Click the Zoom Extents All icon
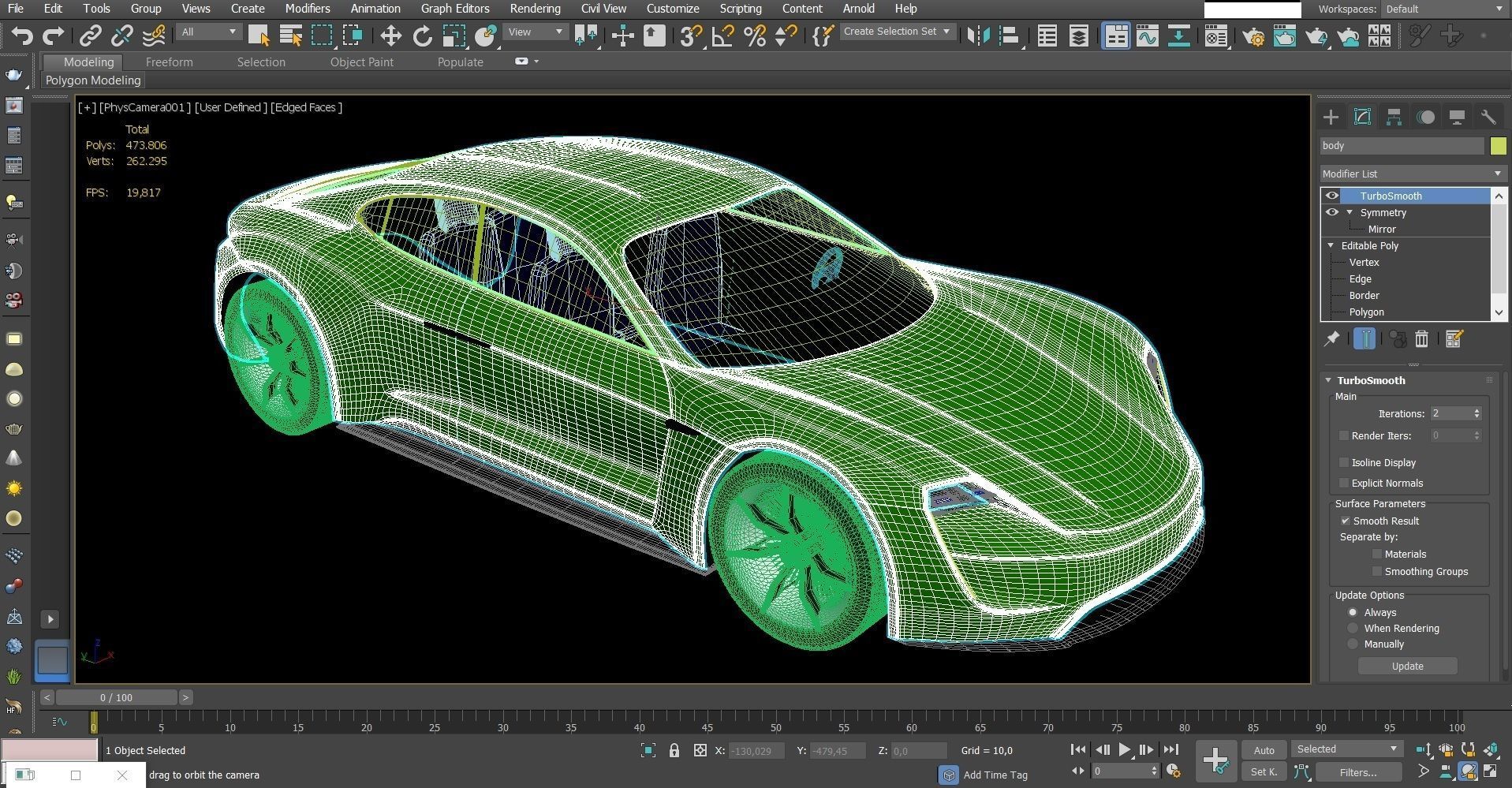 1491,749
